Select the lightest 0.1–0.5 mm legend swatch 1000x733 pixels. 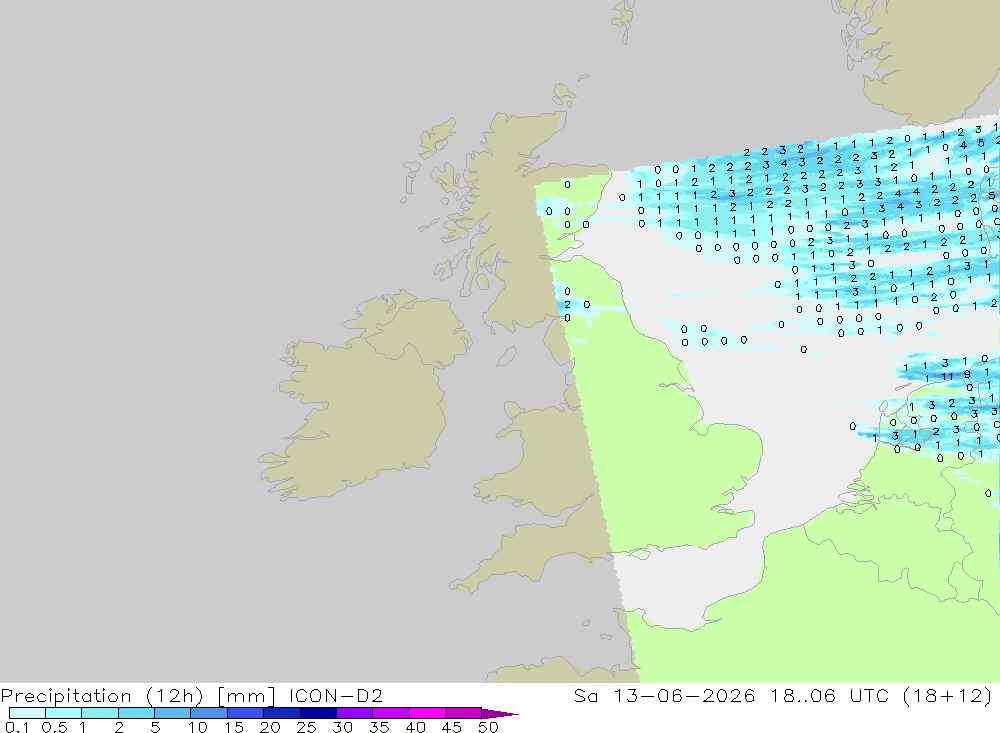coord(27,713)
